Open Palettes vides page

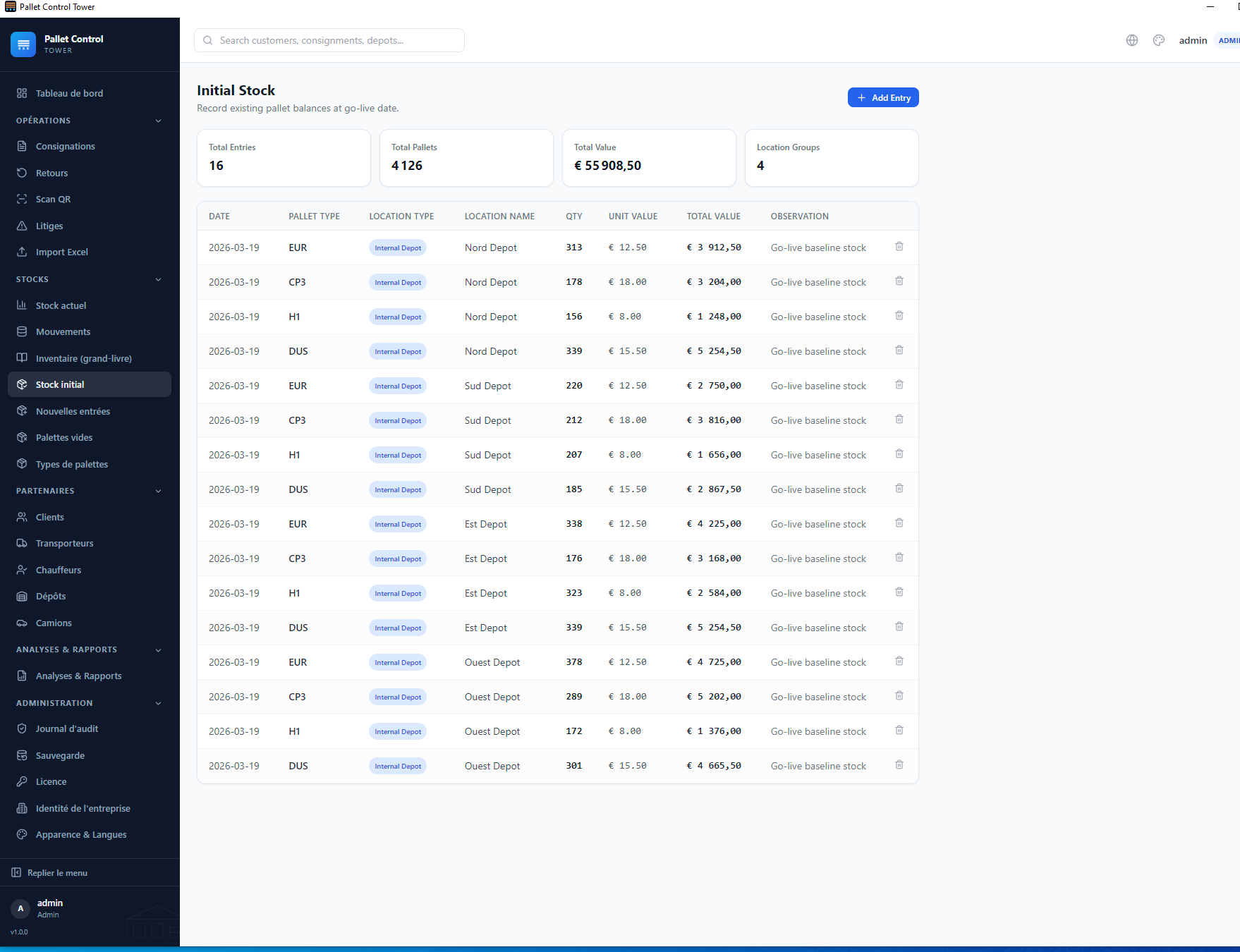pos(90,438)
